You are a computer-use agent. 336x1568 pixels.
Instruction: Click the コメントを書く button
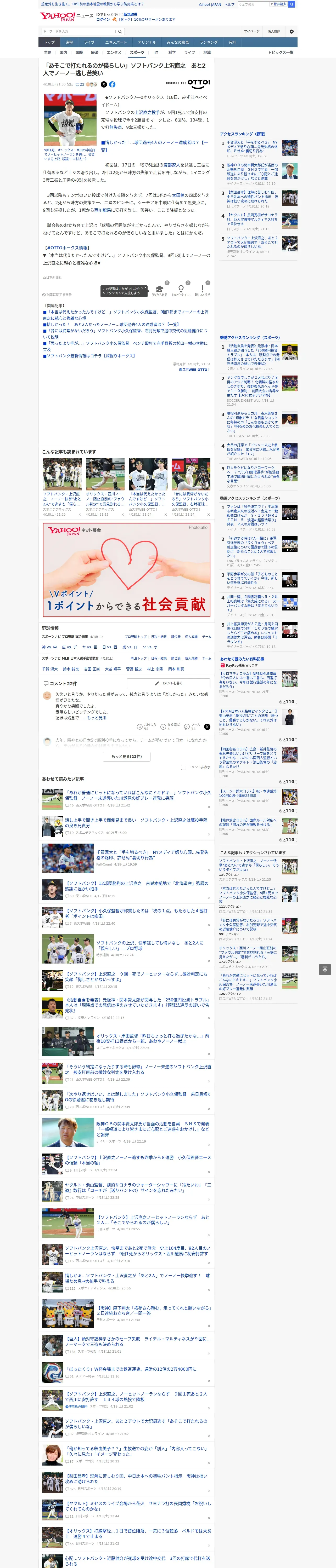[168, 683]
